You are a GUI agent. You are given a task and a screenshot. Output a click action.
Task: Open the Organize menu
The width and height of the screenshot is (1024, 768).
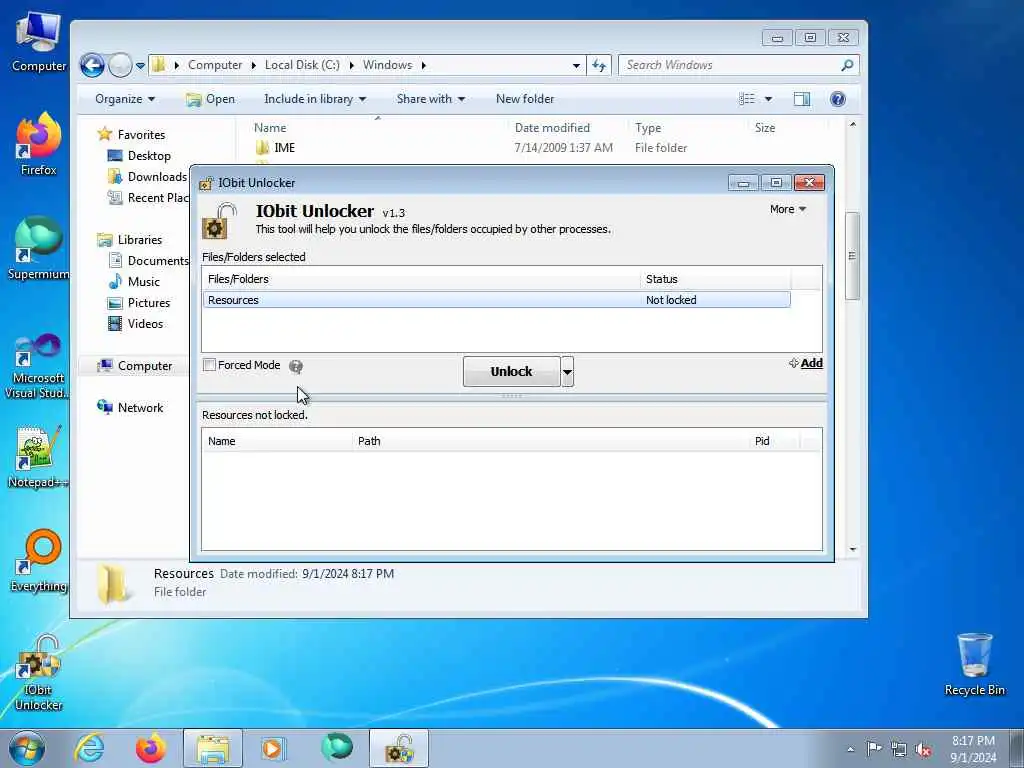(125, 99)
